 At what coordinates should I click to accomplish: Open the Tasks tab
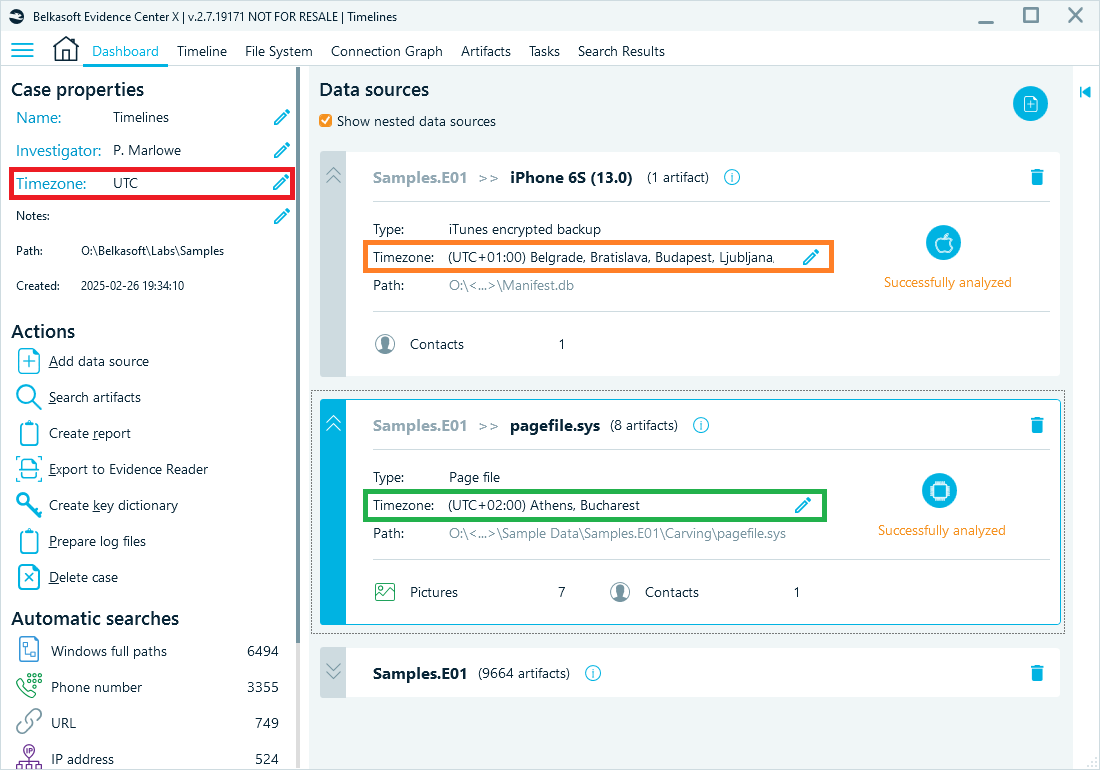[x=544, y=51]
